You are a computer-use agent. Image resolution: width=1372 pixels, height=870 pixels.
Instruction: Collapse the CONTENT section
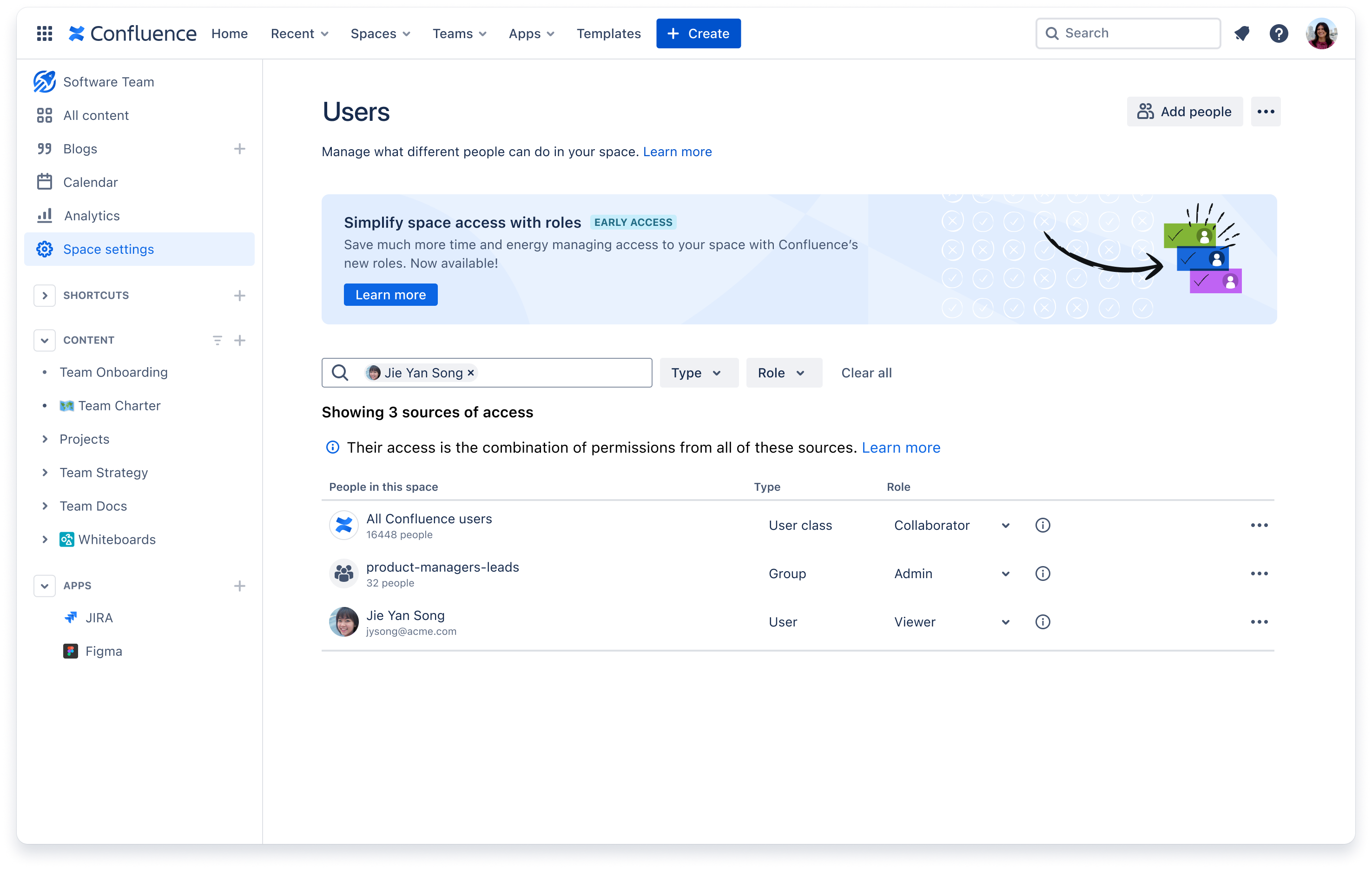tap(45, 340)
